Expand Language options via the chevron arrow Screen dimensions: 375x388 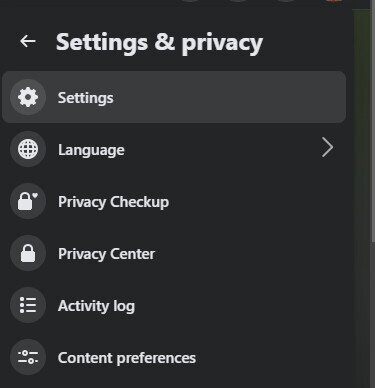(x=327, y=148)
